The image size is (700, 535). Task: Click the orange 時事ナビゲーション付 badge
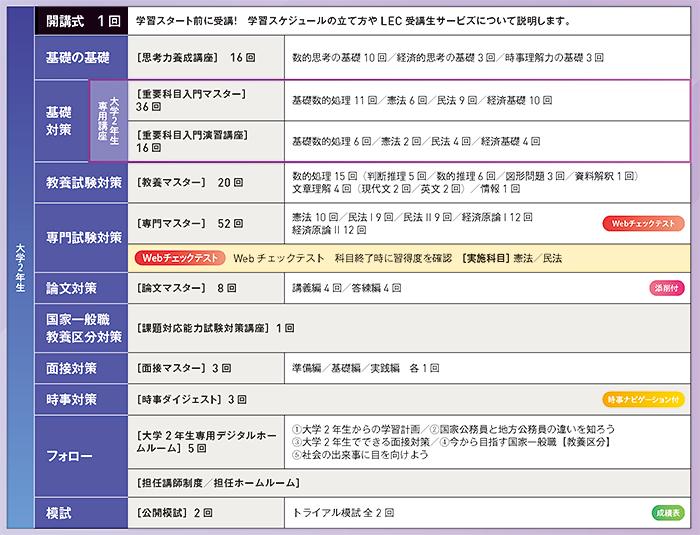click(644, 399)
